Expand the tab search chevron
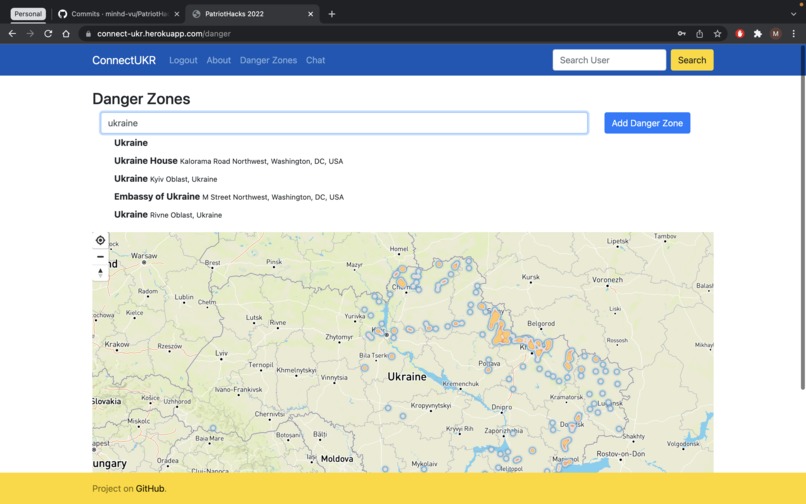The height and width of the screenshot is (504, 806). click(793, 14)
